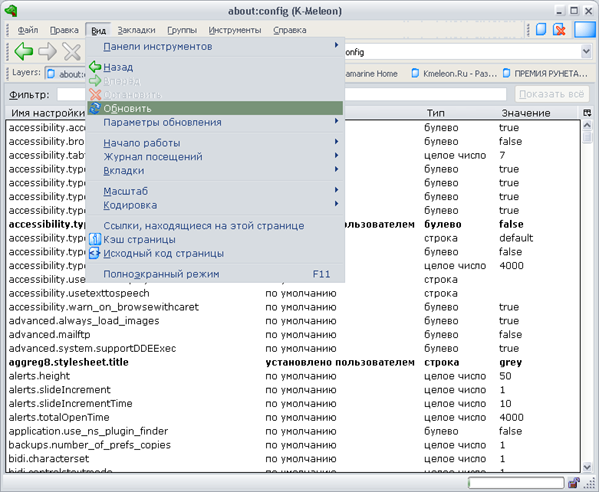Click the K-Meleon lizard title bar icon
This screenshot has width=599, height=492.
11,10
